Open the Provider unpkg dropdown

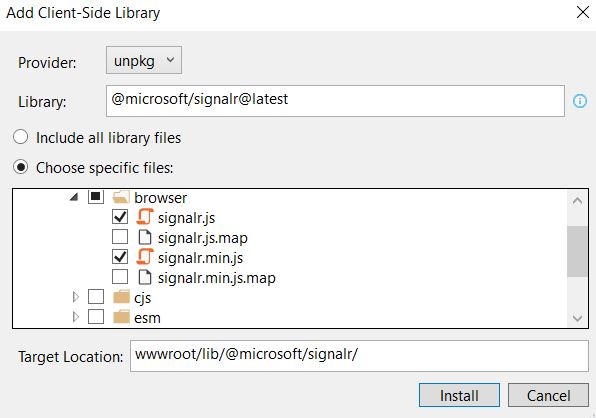coord(144,60)
